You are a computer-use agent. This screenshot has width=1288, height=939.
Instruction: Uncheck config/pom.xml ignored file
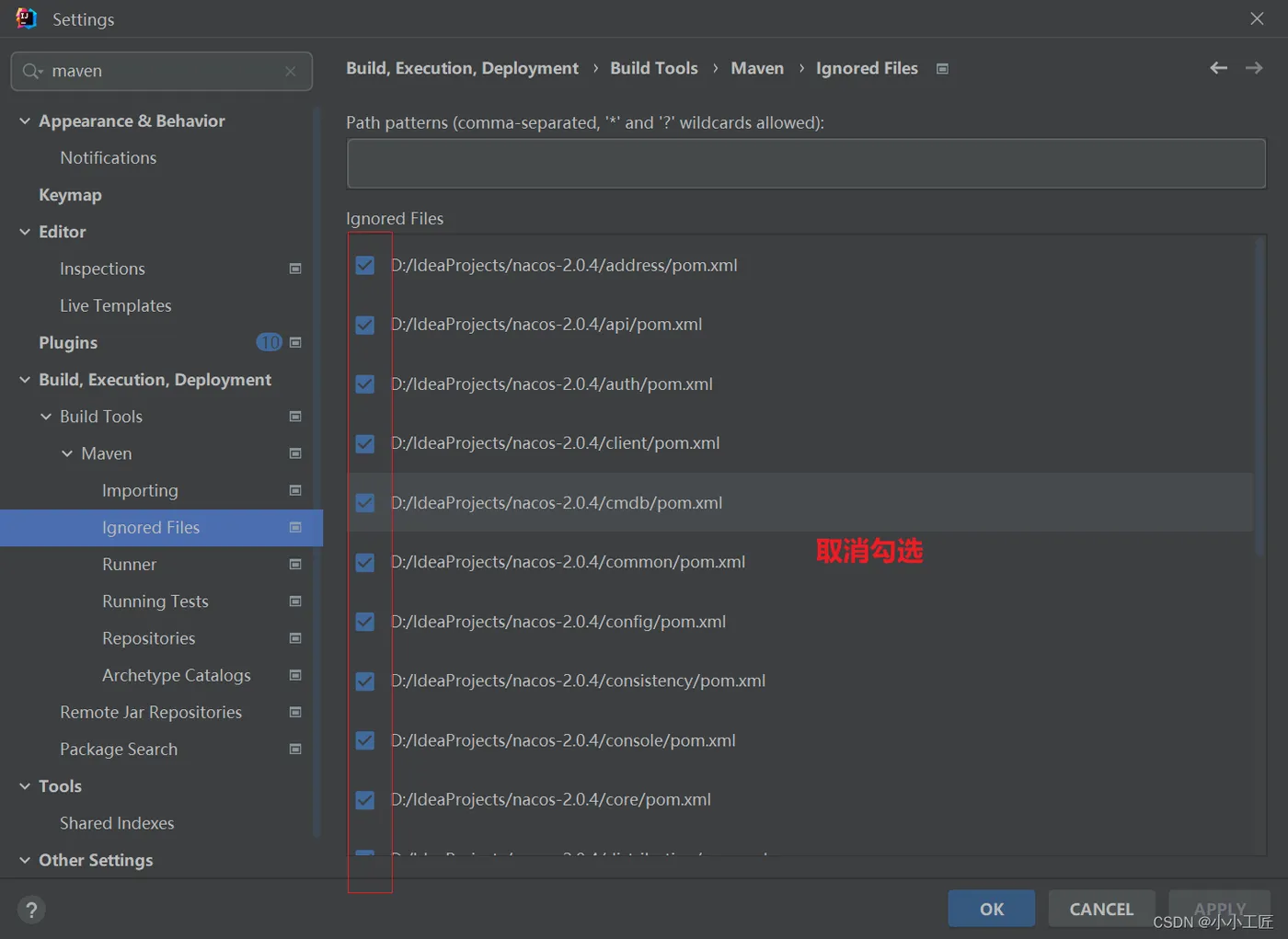coord(365,622)
